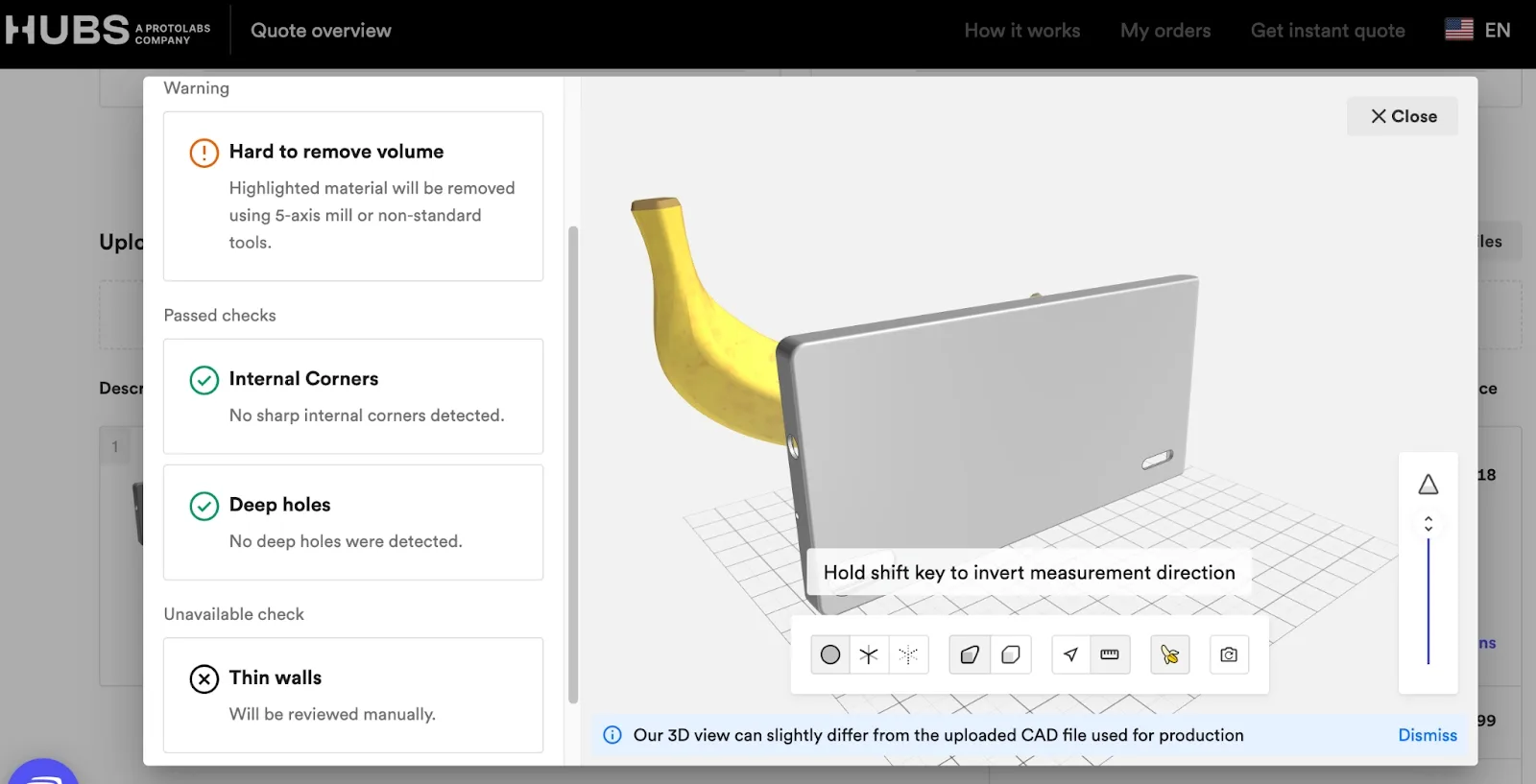Click the 'Warning' section heading
This screenshot has width=1536, height=784.
(196, 88)
